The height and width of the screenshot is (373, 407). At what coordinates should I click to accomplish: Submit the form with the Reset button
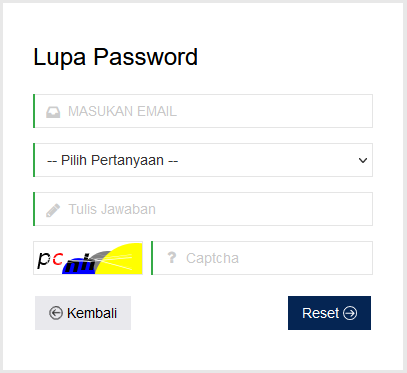[329, 313]
